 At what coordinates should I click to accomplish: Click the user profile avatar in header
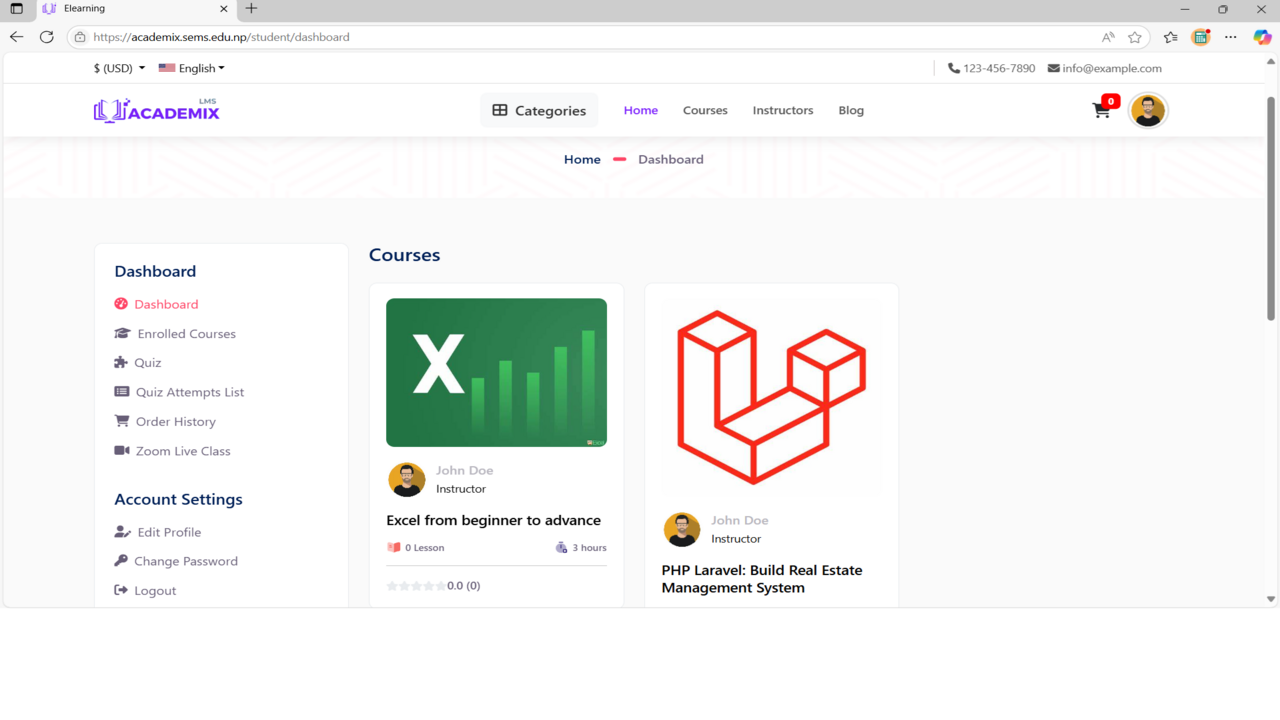click(x=1148, y=111)
